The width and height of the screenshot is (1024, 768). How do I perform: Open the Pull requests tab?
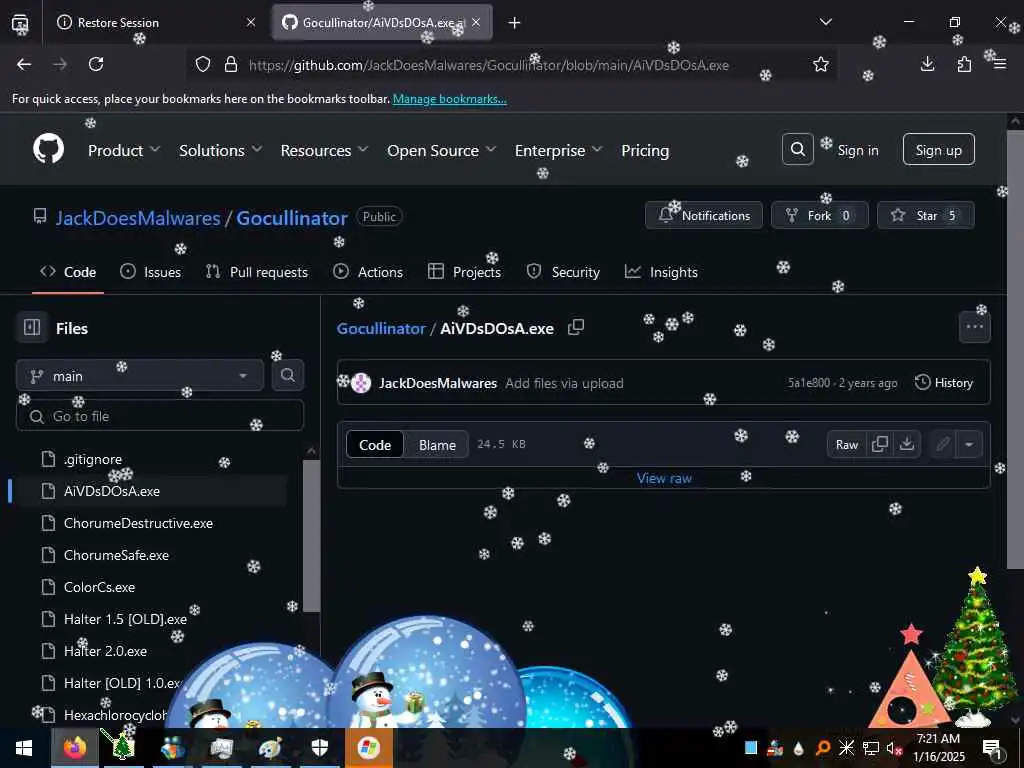[257, 272]
